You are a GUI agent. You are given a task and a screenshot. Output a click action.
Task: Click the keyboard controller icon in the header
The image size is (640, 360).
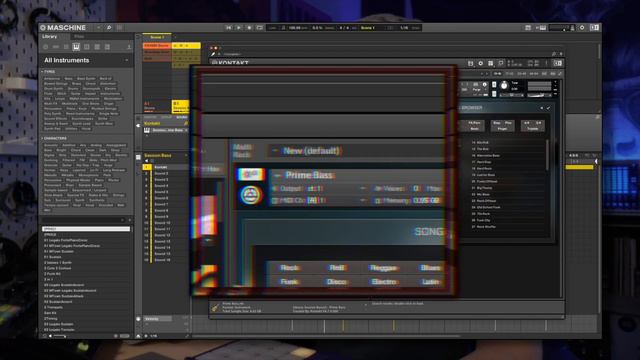(543, 28)
